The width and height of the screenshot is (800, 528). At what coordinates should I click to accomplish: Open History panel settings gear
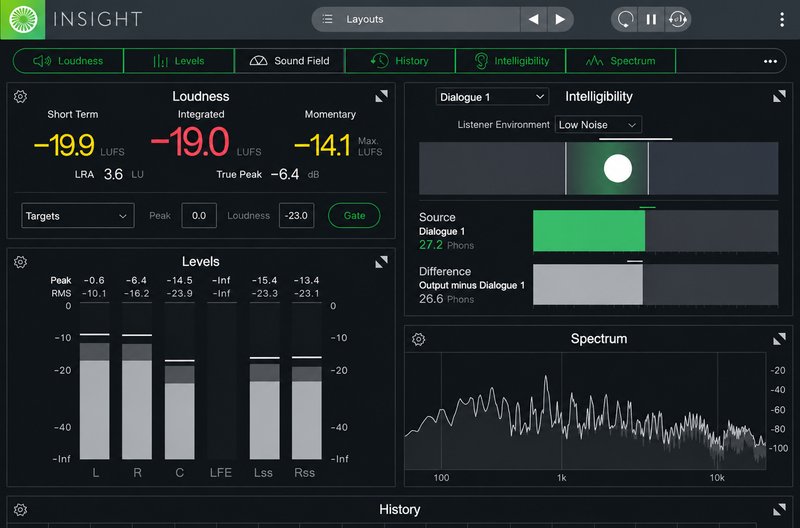coord(20,510)
